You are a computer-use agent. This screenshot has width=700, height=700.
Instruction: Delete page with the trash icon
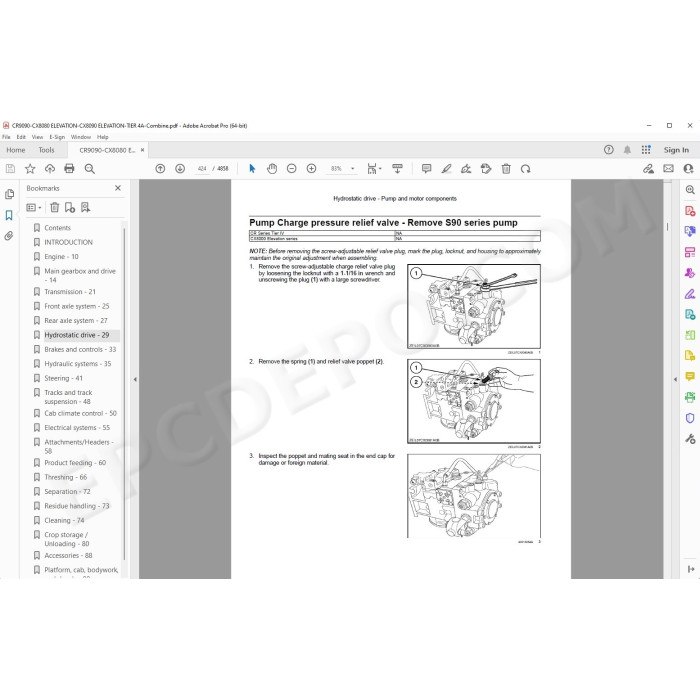click(x=506, y=169)
